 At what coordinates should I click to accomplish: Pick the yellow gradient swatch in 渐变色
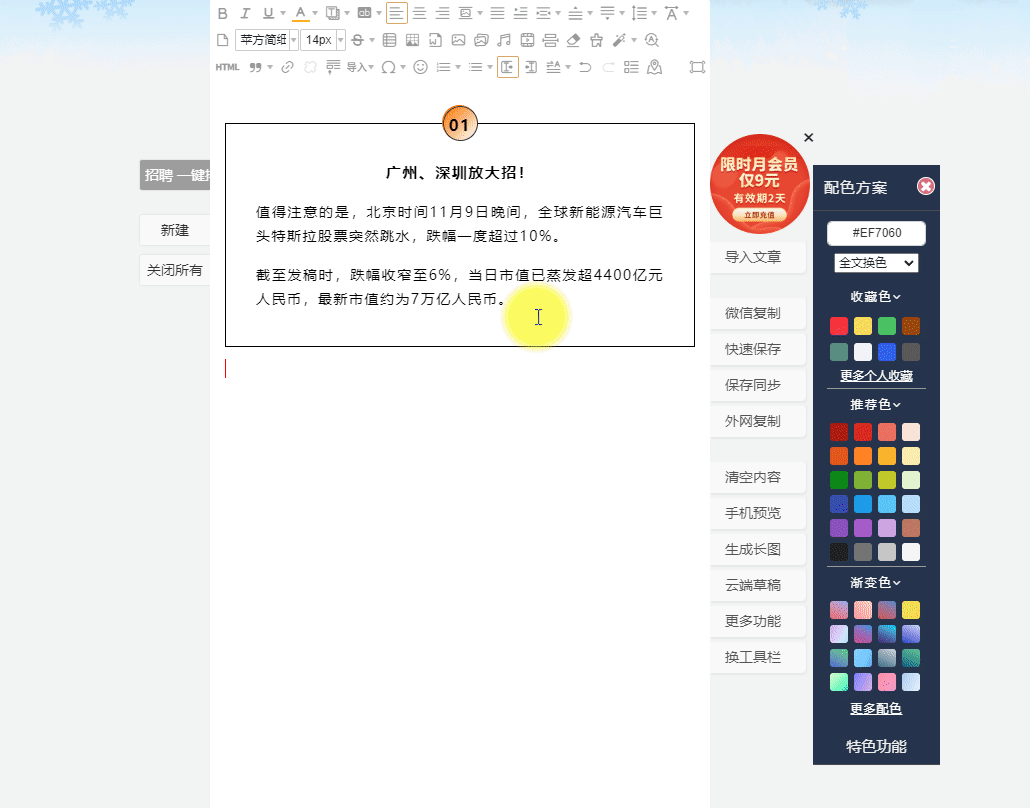click(911, 610)
